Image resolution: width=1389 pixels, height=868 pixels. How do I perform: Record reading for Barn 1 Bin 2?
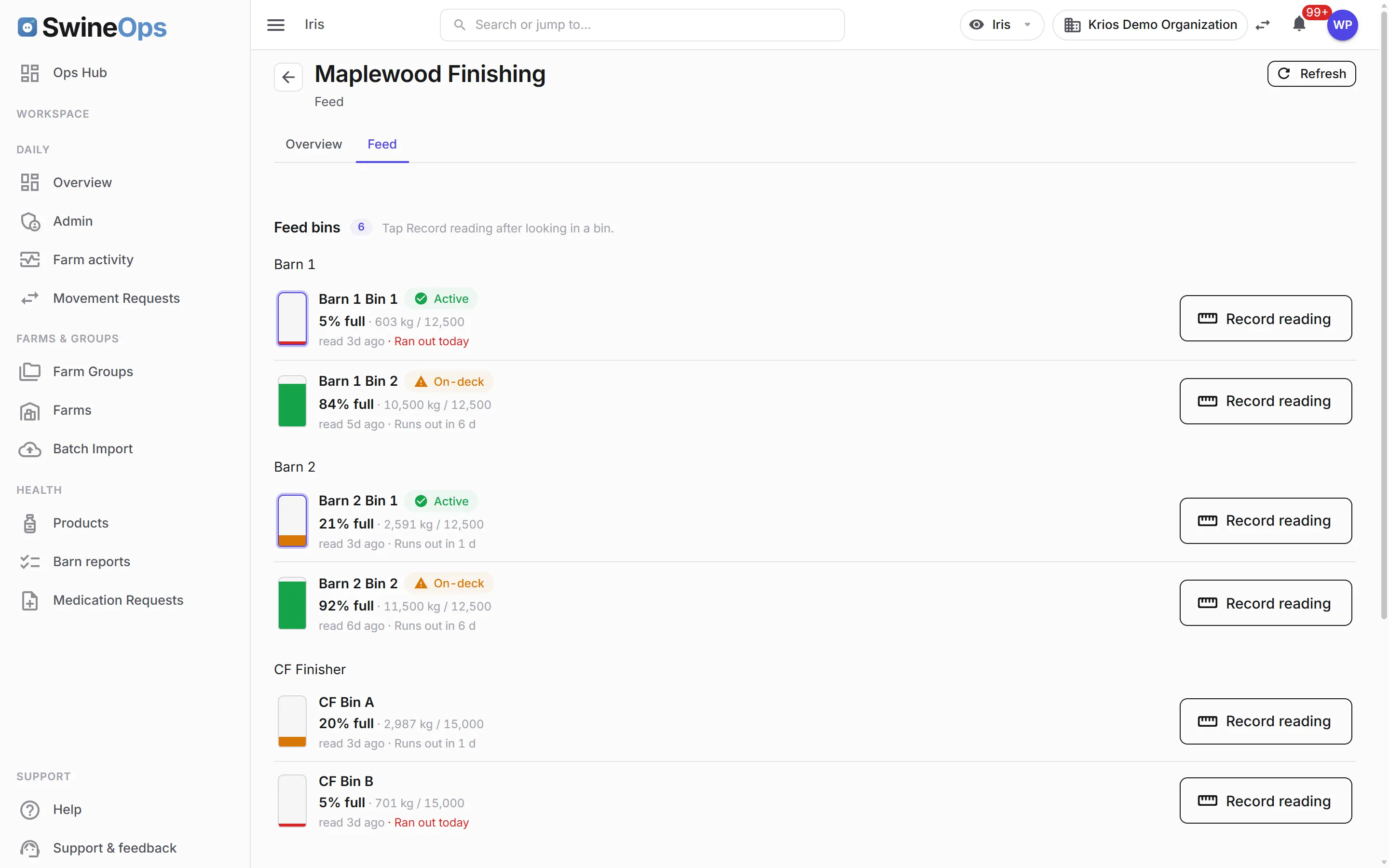1265,401
